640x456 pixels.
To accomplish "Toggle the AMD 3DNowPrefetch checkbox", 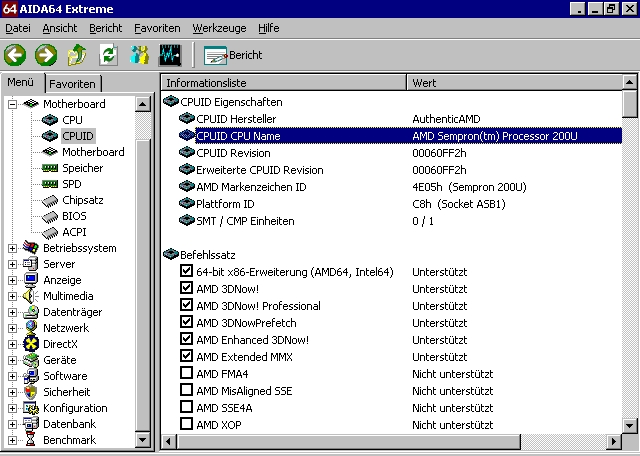I will pos(187,322).
